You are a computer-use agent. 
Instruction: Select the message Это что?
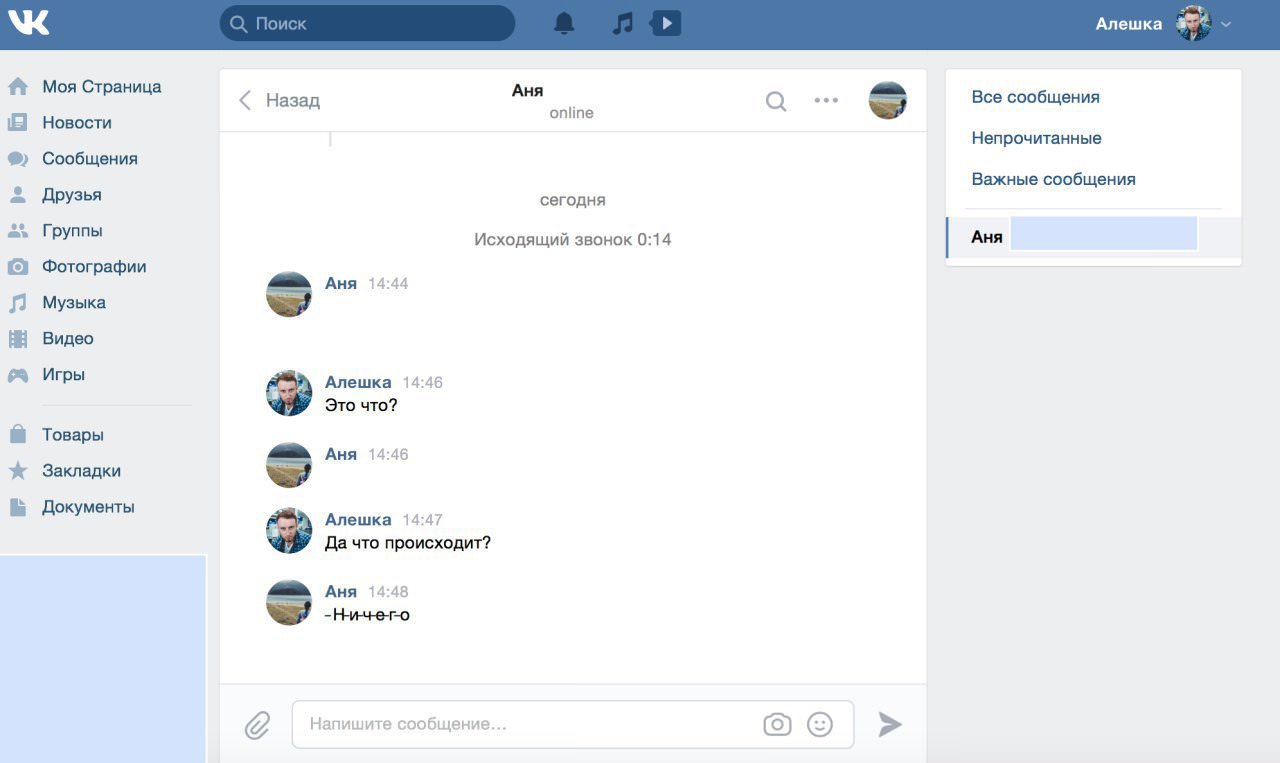point(361,406)
